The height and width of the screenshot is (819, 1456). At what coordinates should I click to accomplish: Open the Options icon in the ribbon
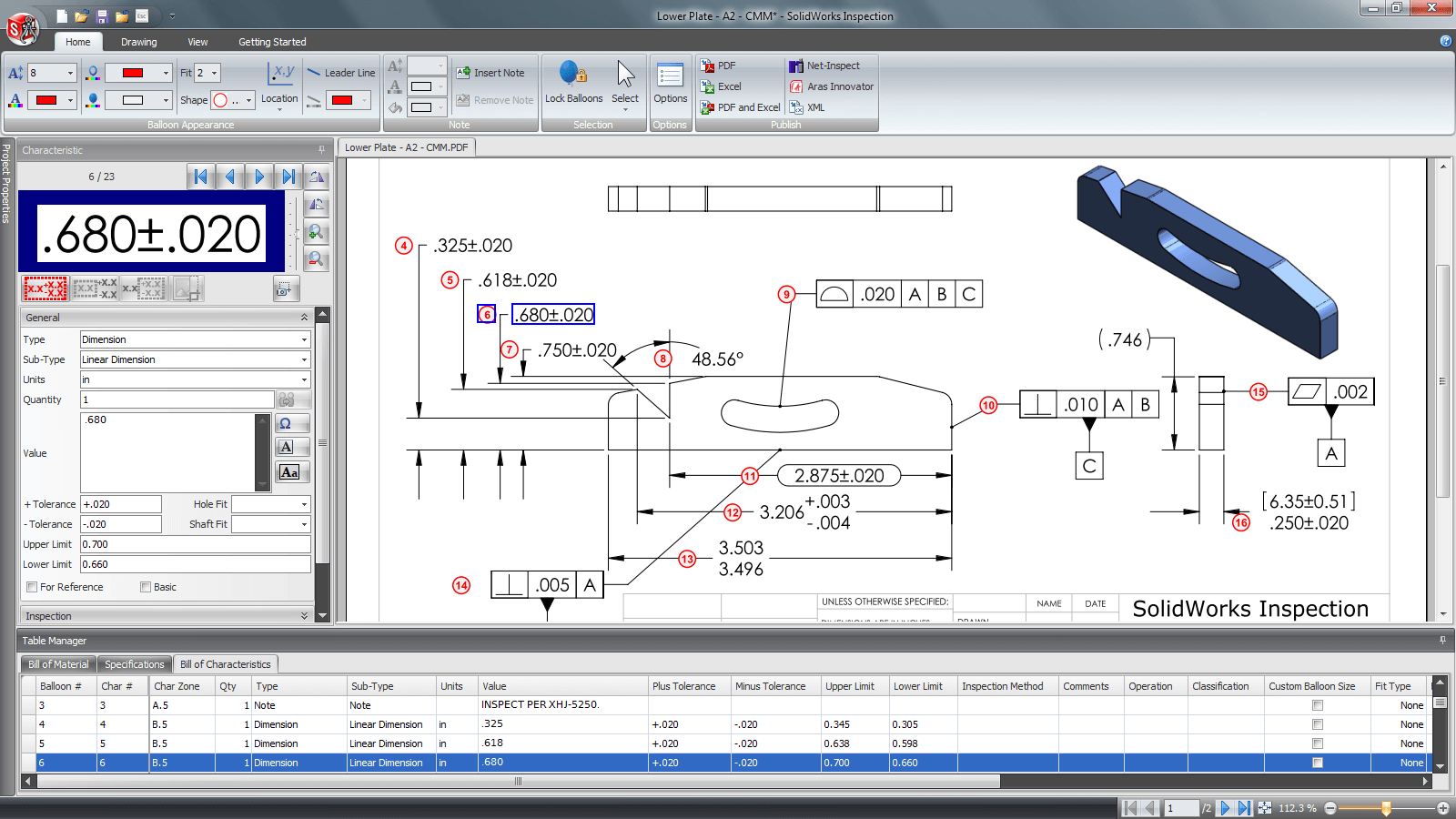(671, 75)
